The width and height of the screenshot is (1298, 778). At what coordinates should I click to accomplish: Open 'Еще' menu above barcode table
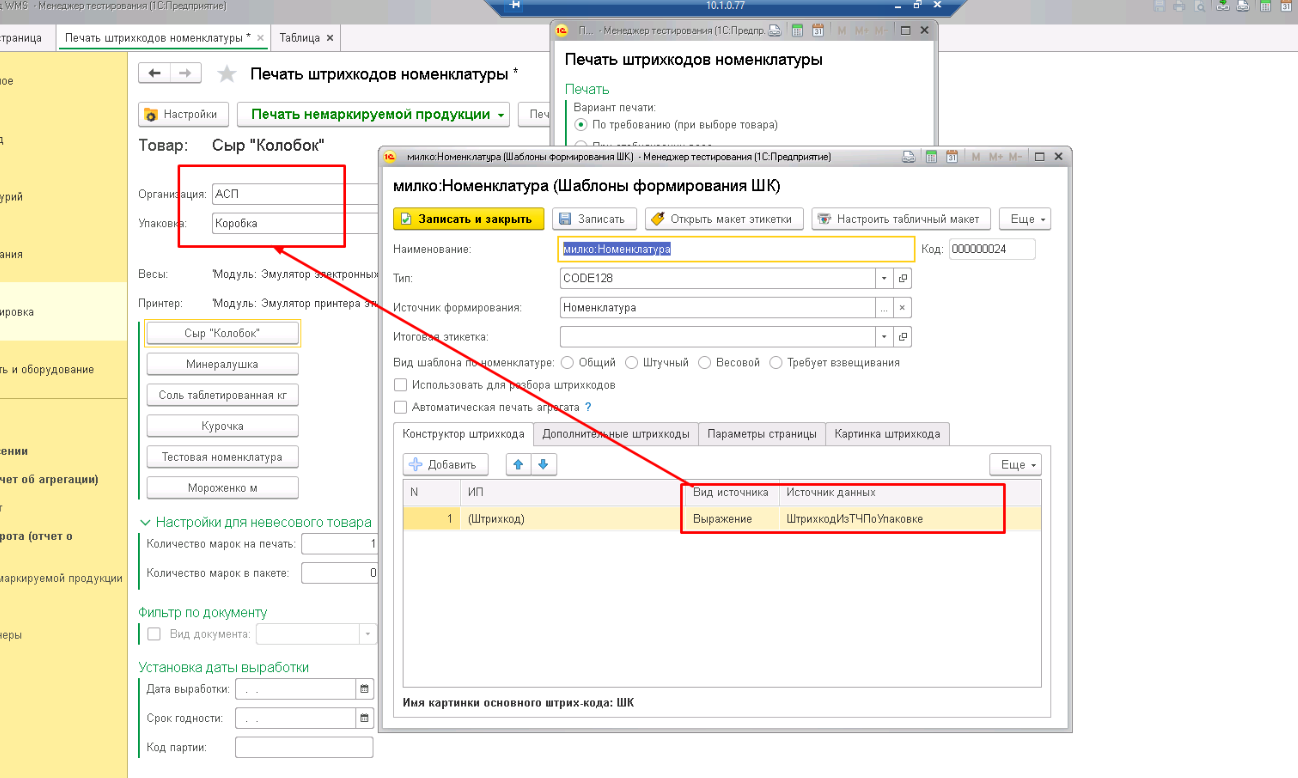(1015, 464)
